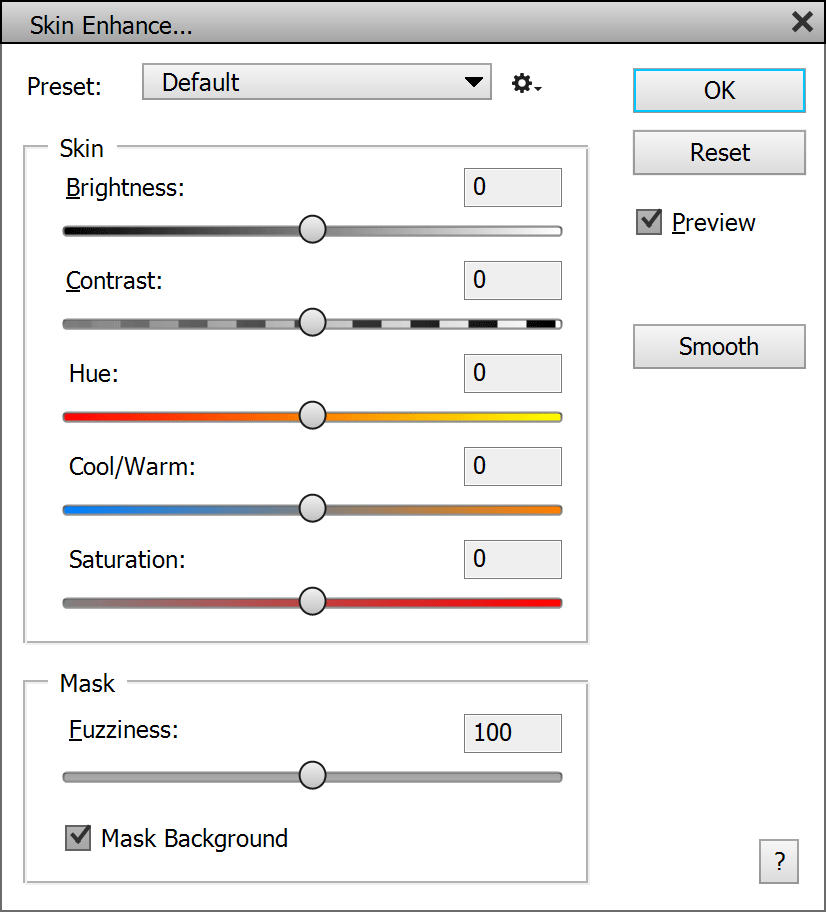Viewport: 826px width, 912px height.
Task: Click the Fuzziness value field
Action: pyautogui.click(x=513, y=733)
